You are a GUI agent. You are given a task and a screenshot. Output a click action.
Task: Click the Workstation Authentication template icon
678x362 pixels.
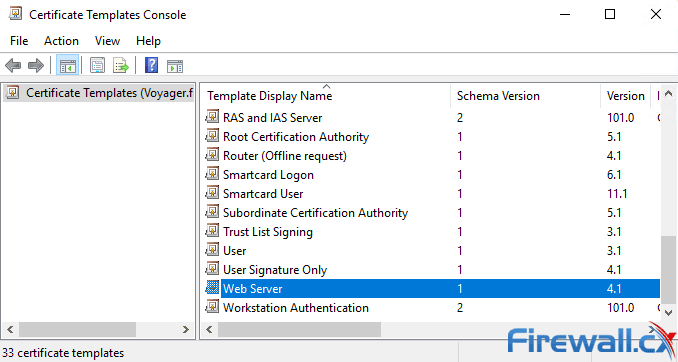[x=212, y=307]
